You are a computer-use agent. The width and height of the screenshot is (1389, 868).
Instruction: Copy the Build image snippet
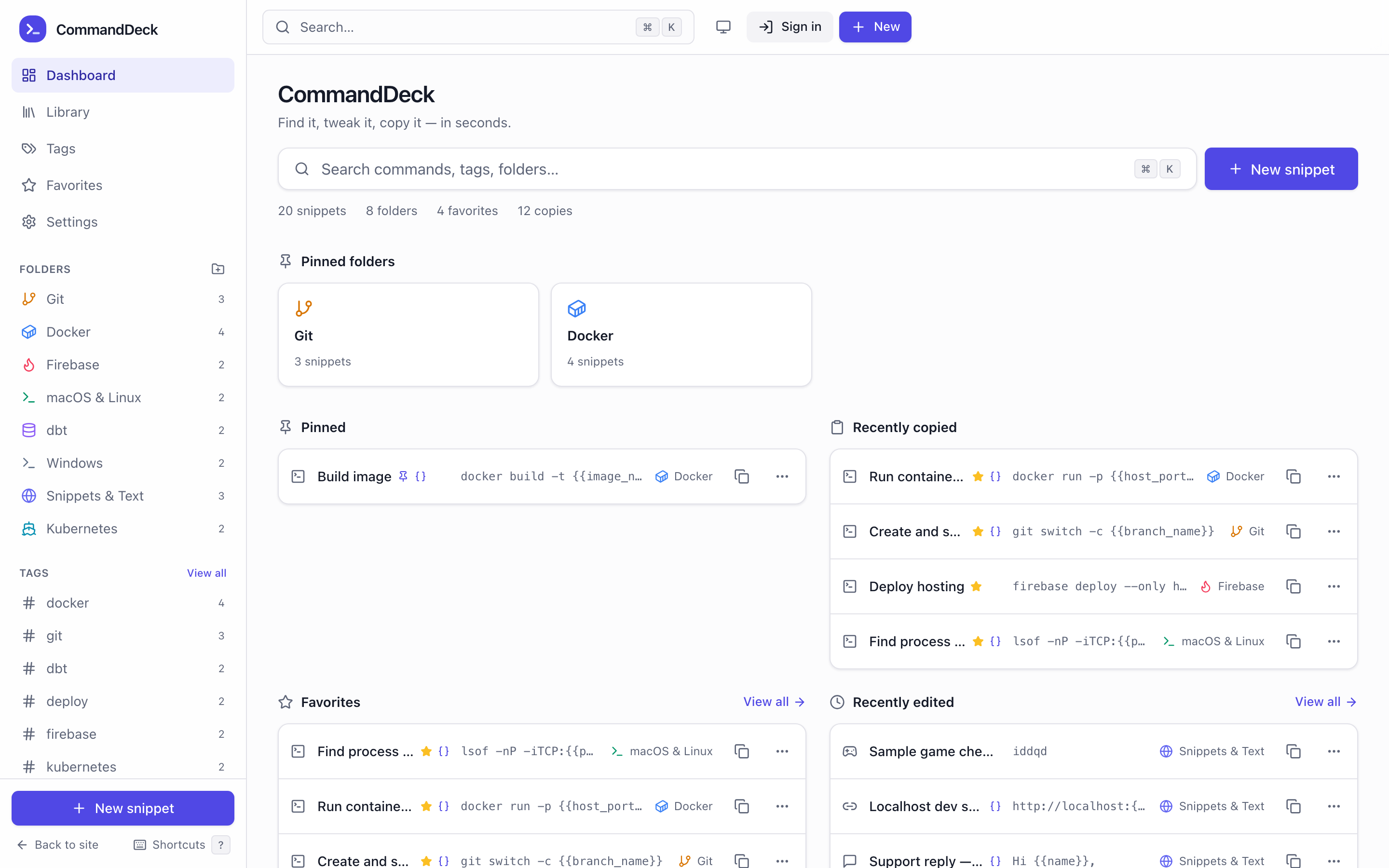click(x=742, y=476)
